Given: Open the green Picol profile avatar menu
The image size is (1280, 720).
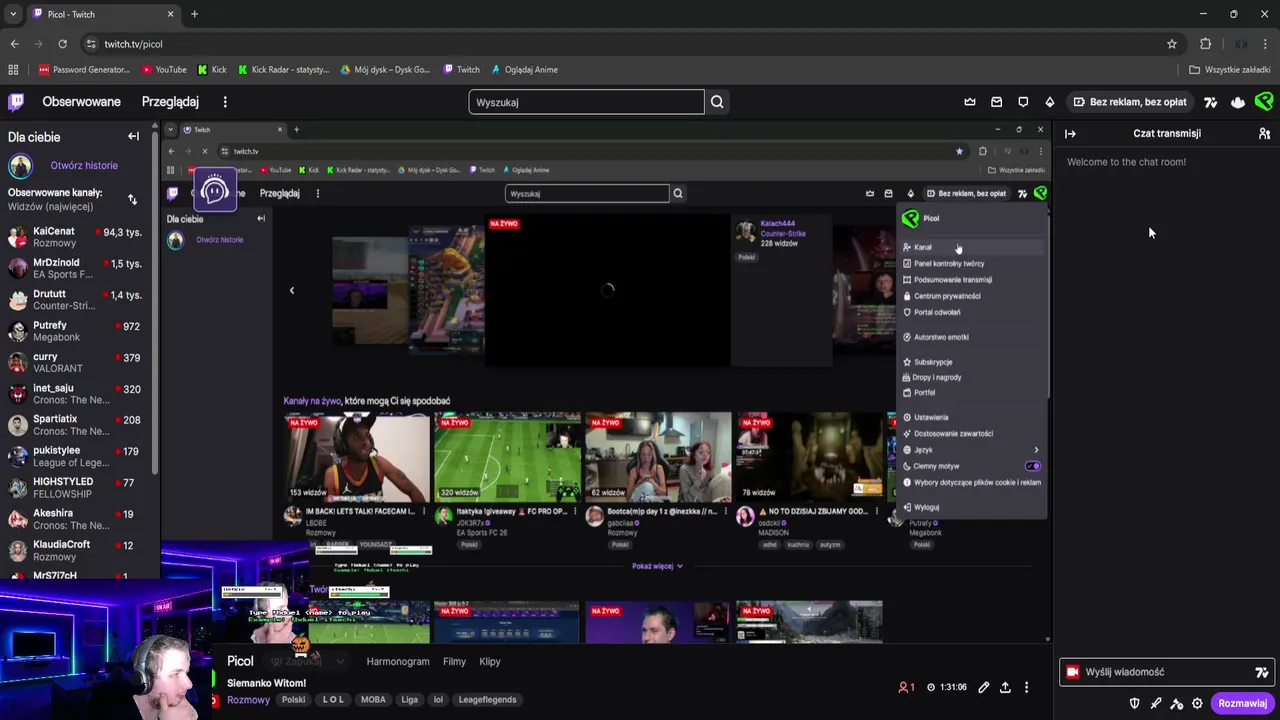Looking at the screenshot, I should coord(1264,102).
